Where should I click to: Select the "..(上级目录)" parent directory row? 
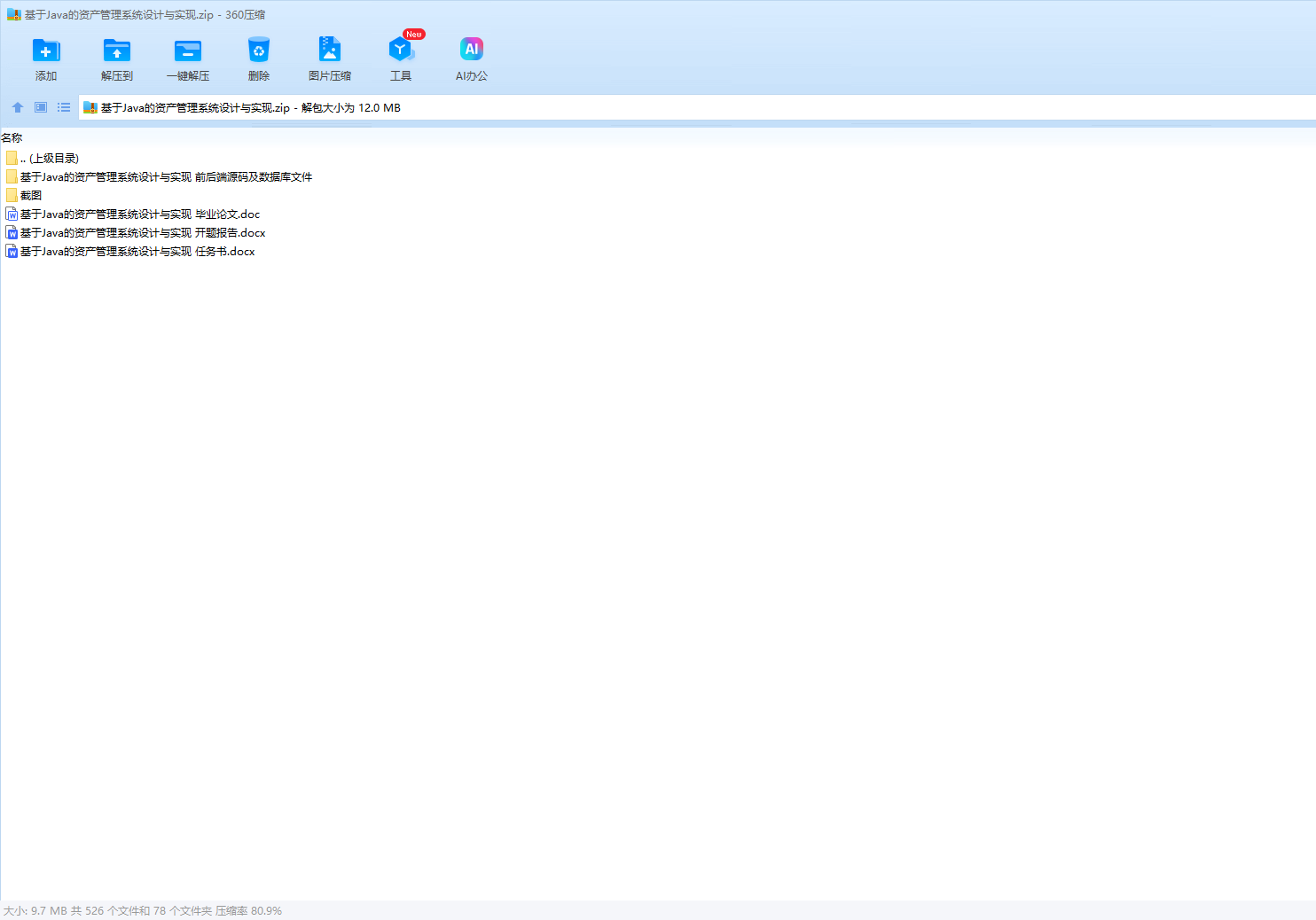[43, 158]
